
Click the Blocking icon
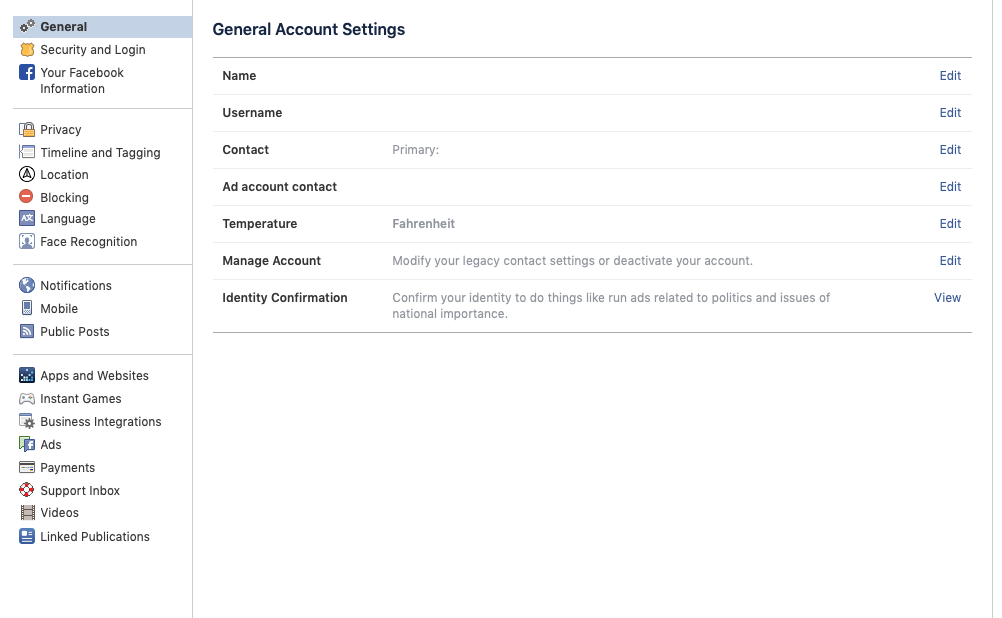coord(27,197)
